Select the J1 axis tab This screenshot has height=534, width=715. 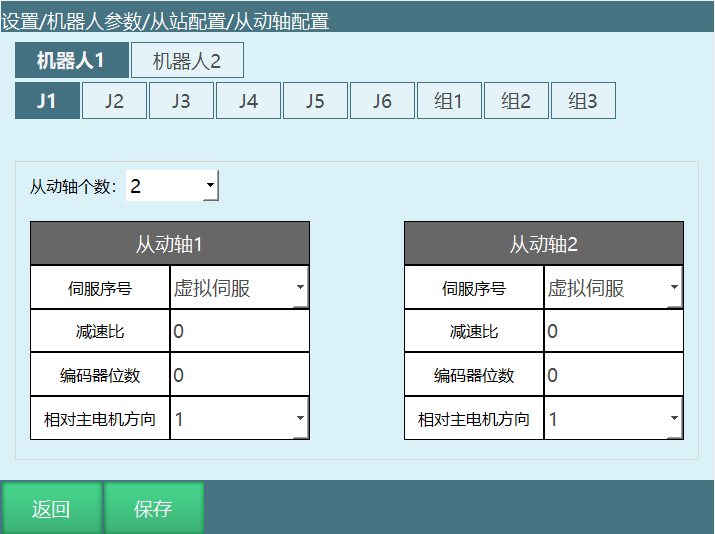pyautogui.click(x=46, y=101)
